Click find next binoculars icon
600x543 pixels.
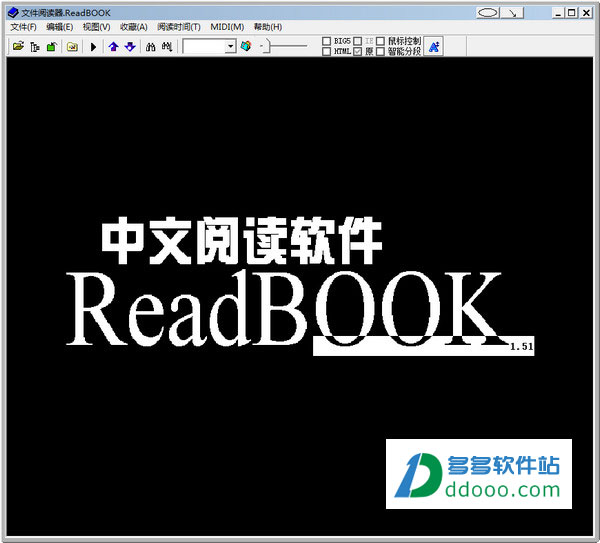pyautogui.click(x=167, y=47)
